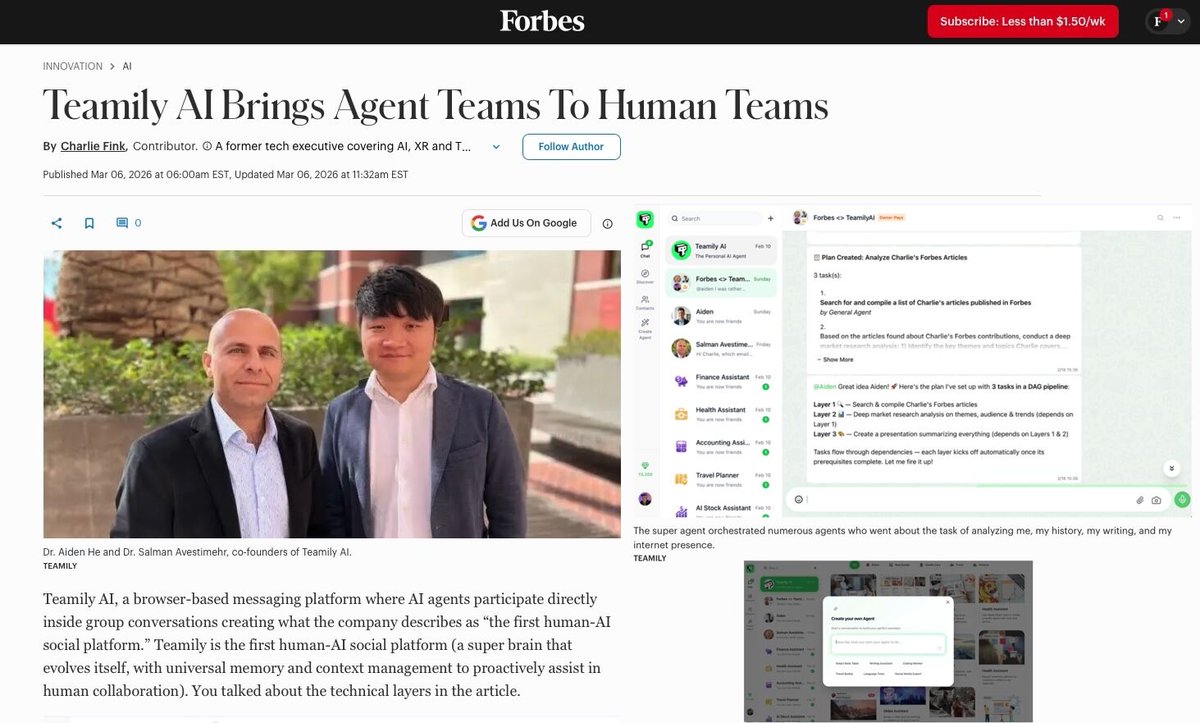Viewport: 1200px width, 723px height.
Task: Click Add Us On Google button
Action: [x=526, y=223]
